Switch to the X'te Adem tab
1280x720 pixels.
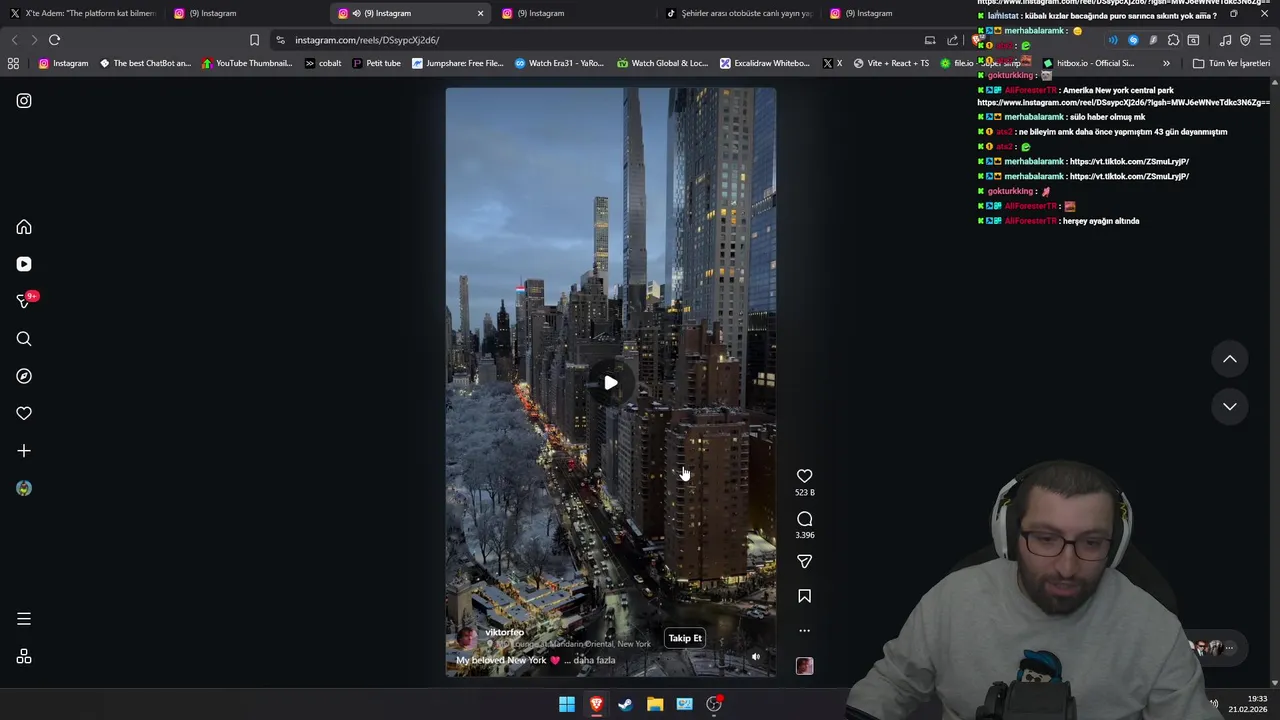[x=83, y=13]
